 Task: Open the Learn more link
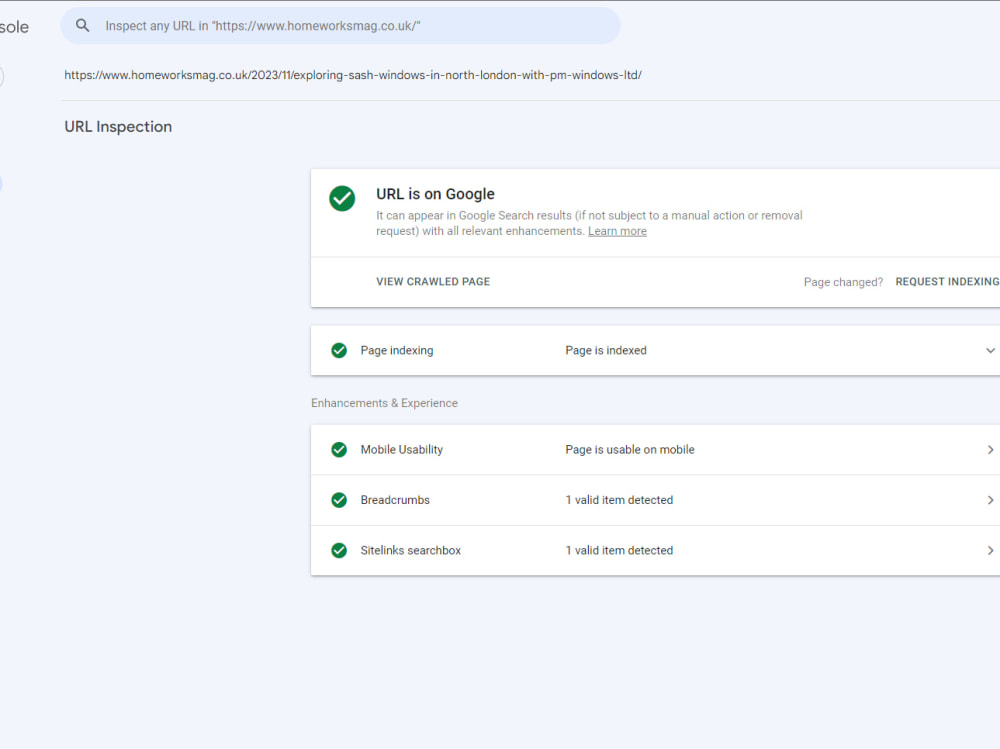point(617,231)
